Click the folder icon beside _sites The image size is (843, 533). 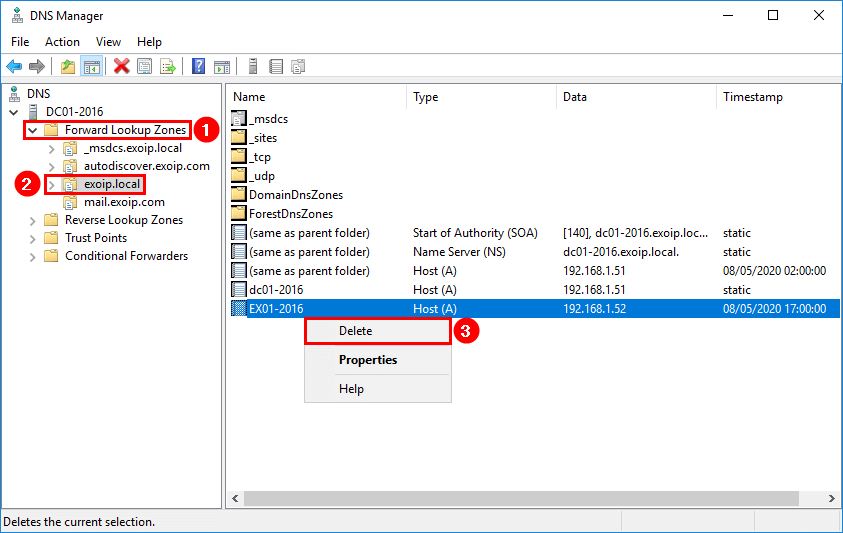(x=239, y=138)
